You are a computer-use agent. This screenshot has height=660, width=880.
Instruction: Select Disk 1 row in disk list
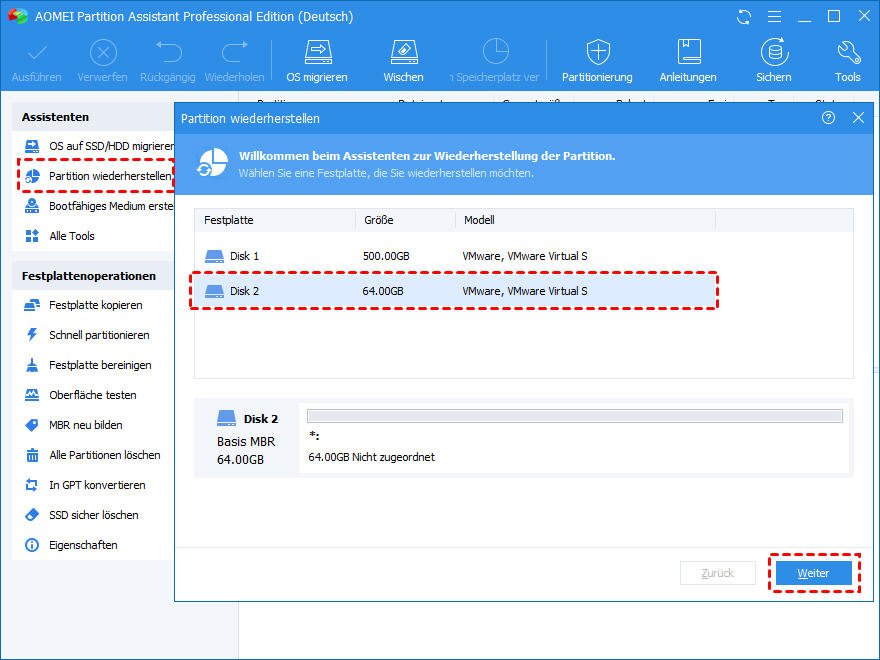(x=455, y=256)
